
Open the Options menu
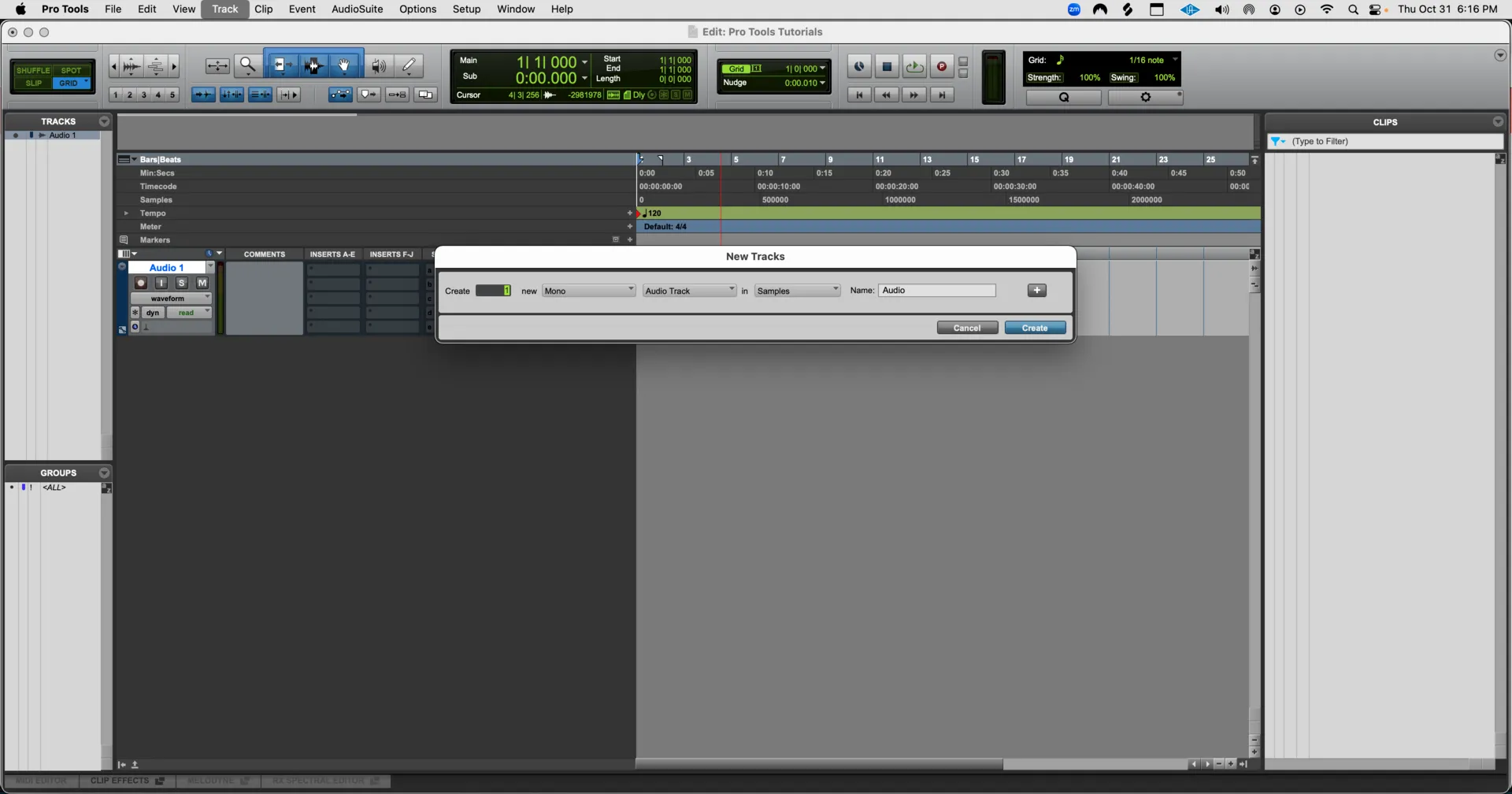417,9
